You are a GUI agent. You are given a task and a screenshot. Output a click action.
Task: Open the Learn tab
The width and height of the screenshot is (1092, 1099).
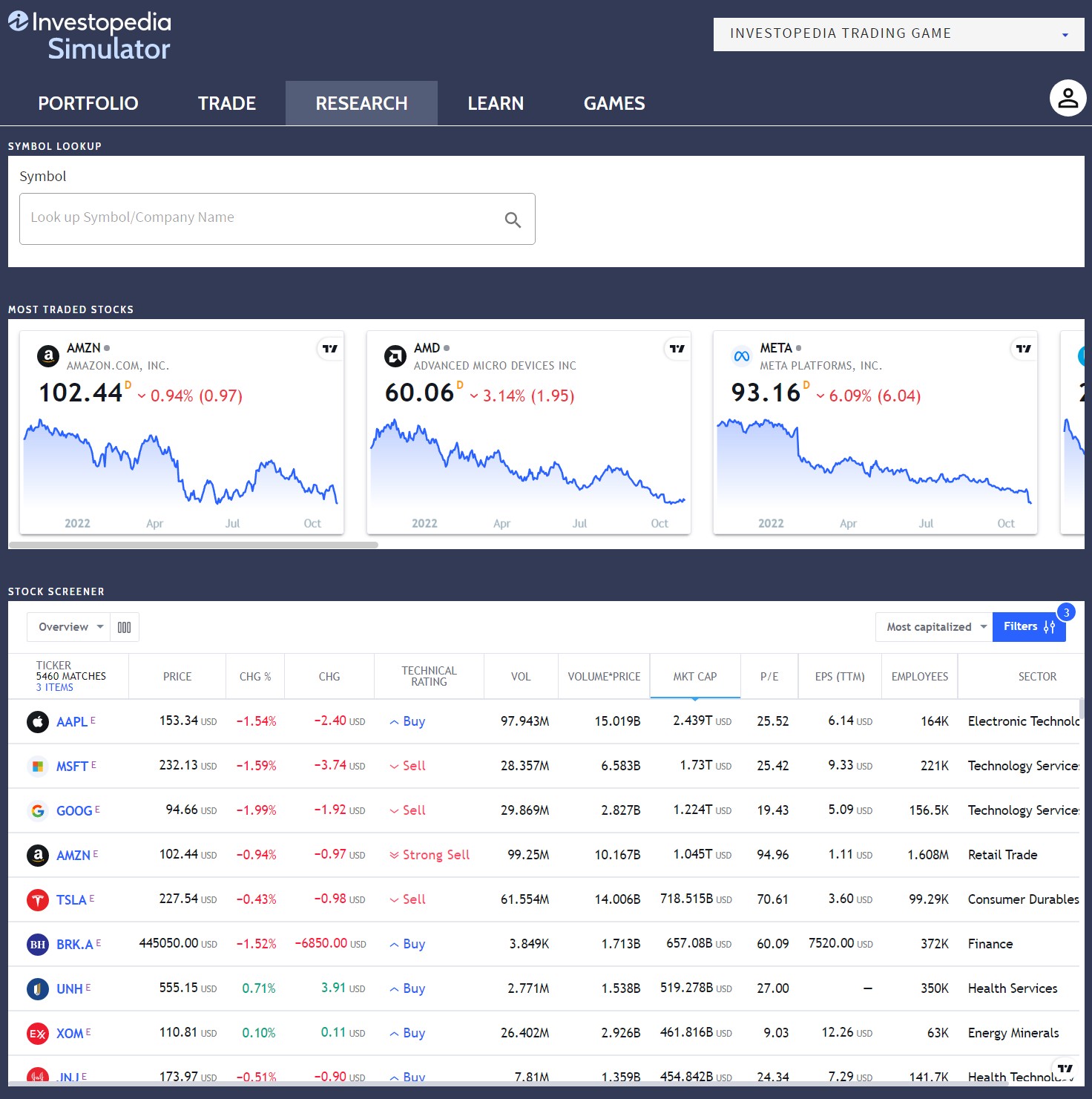pos(496,103)
